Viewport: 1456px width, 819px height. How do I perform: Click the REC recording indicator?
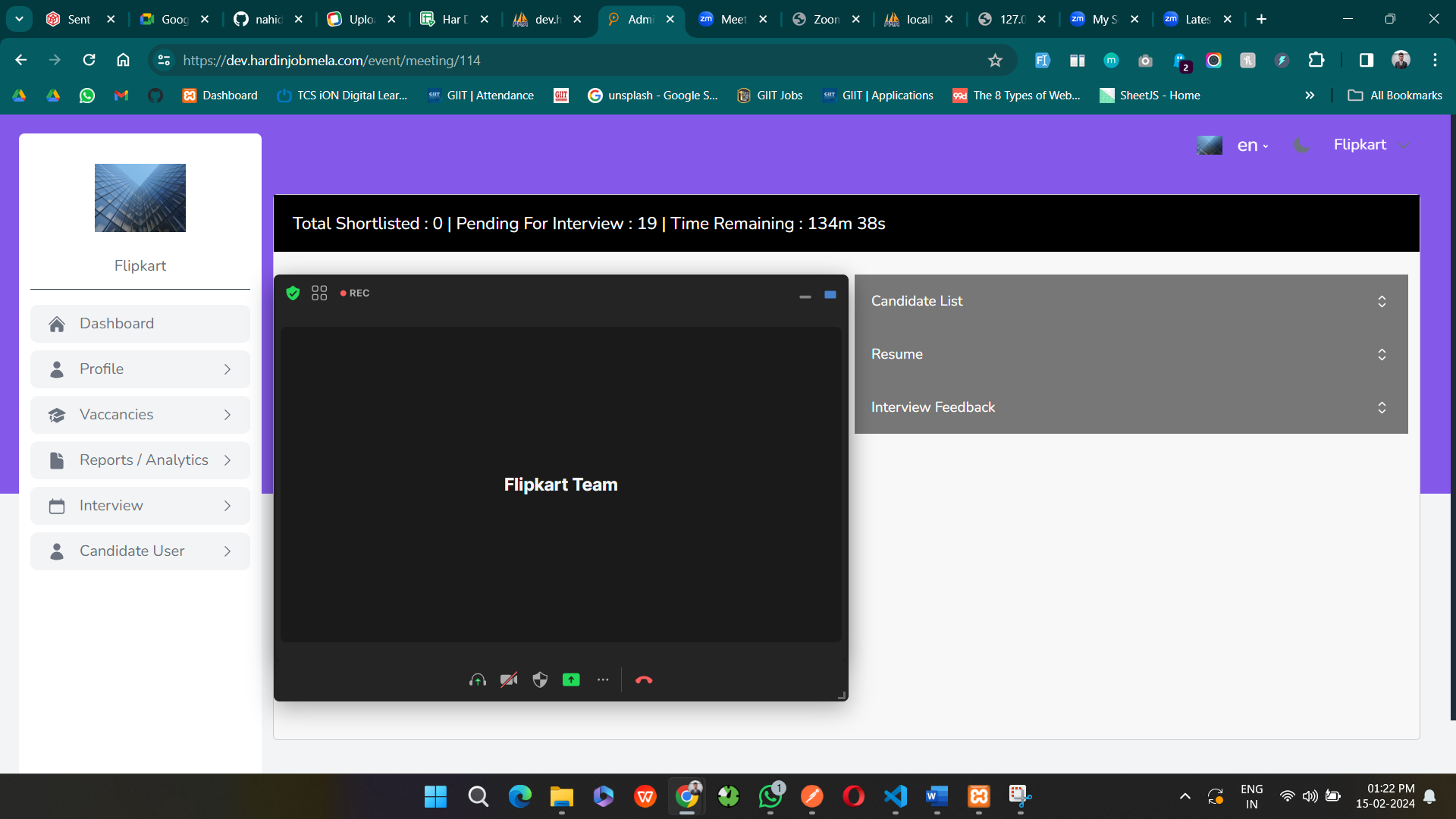[355, 293]
